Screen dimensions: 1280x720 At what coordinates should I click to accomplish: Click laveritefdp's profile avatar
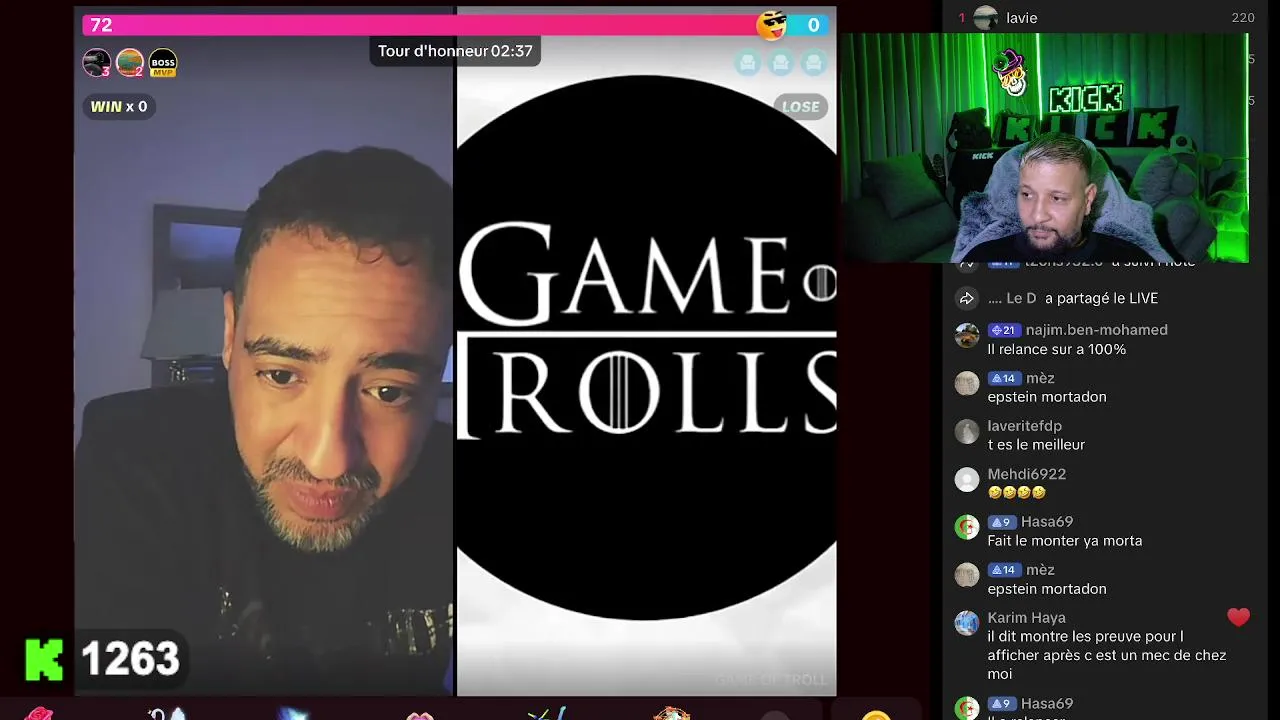pyautogui.click(x=967, y=432)
